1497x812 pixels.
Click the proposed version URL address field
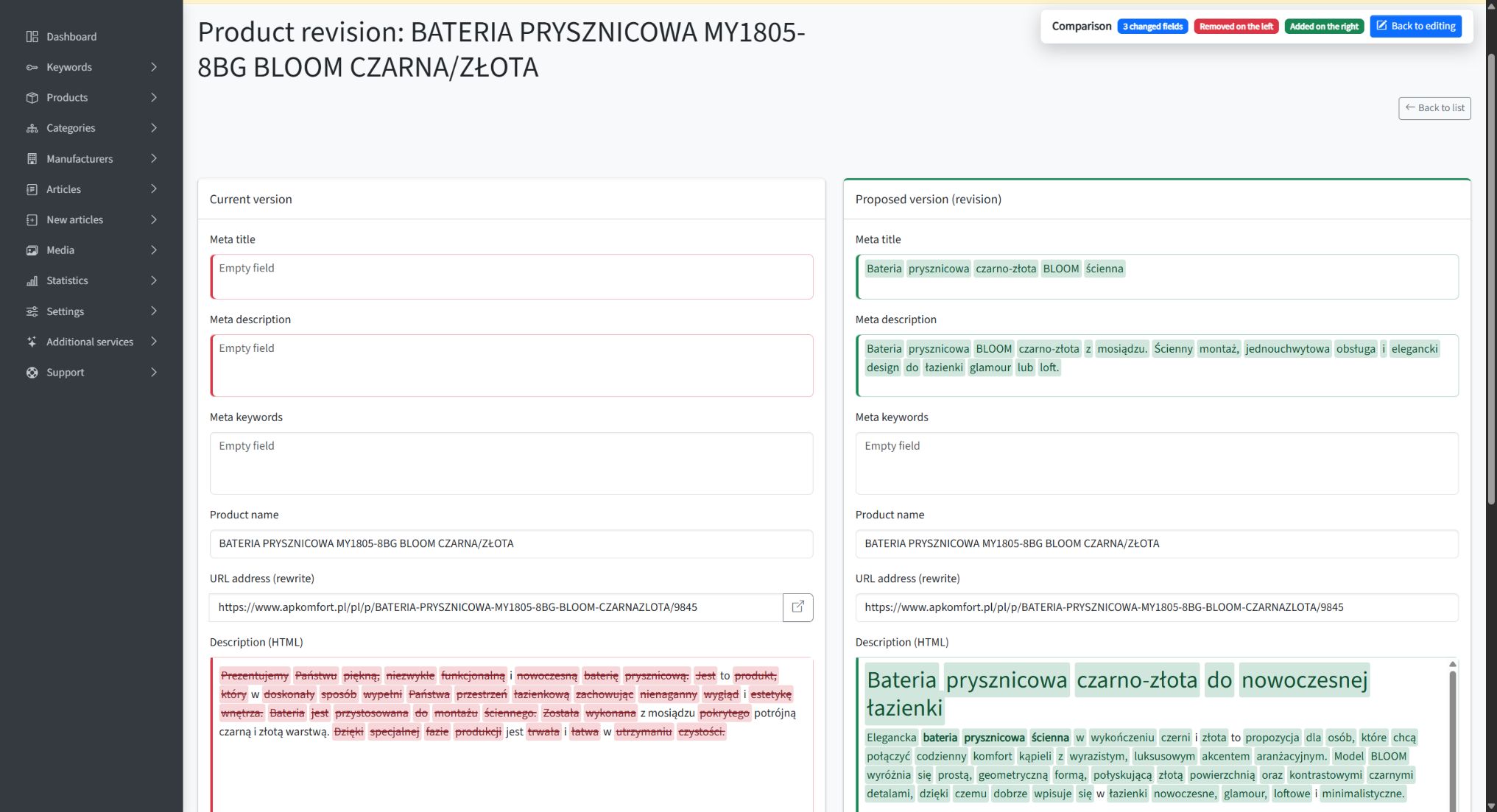(x=1157, y=607)
